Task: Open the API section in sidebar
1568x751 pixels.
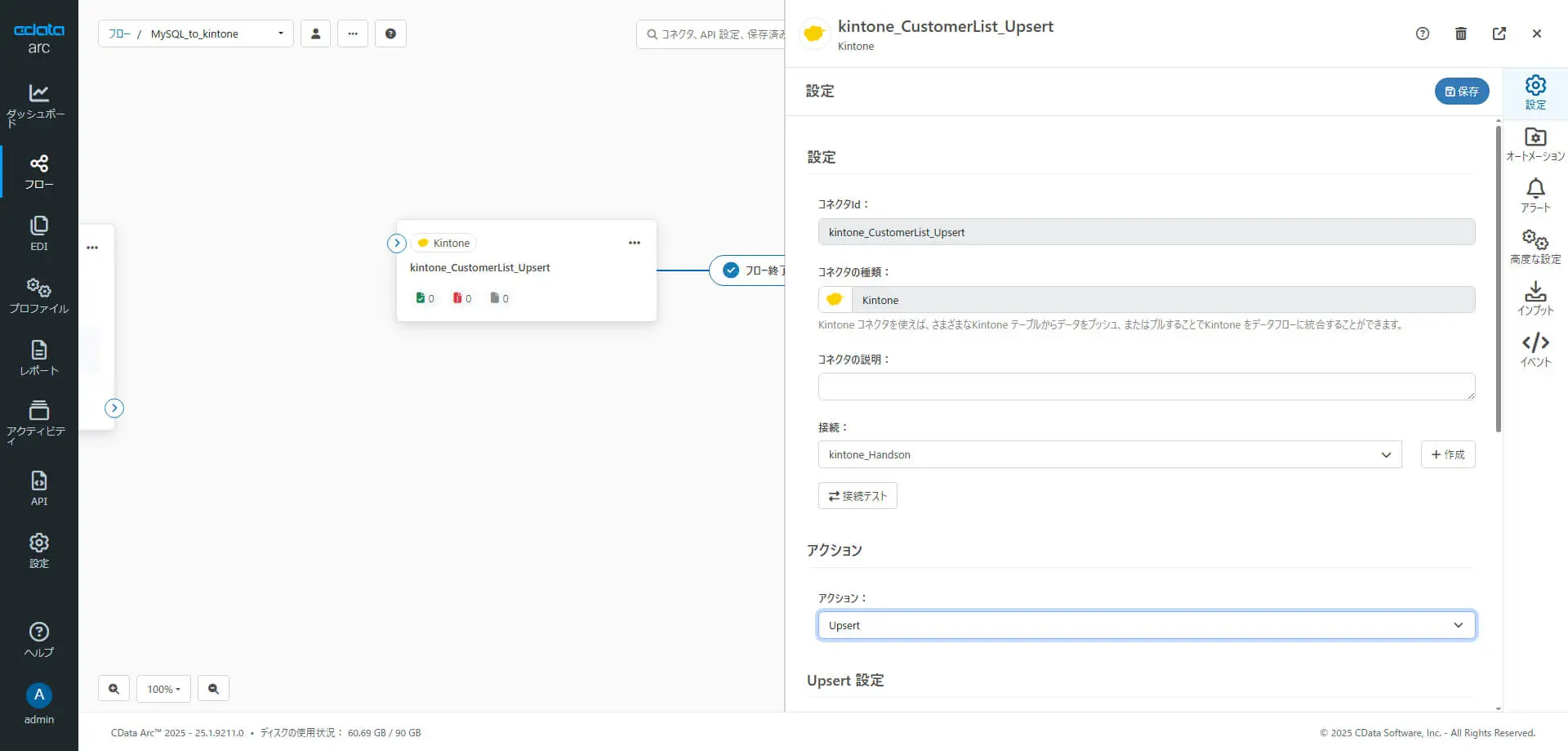Action: click(38, 488)
